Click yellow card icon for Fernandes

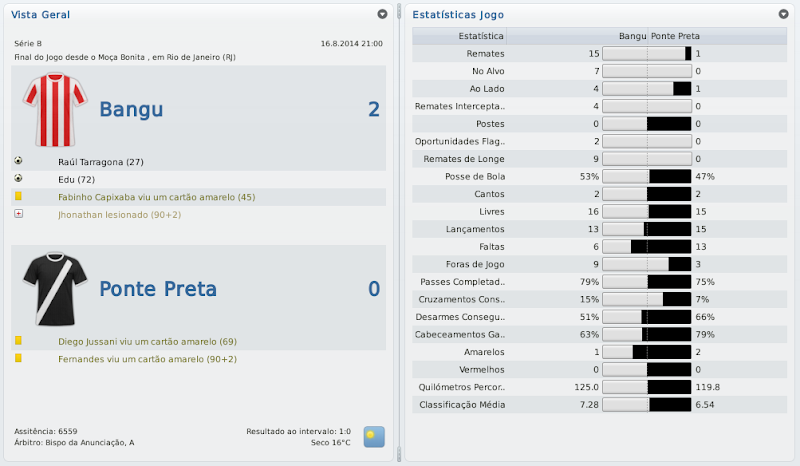(x=18, y=358)
